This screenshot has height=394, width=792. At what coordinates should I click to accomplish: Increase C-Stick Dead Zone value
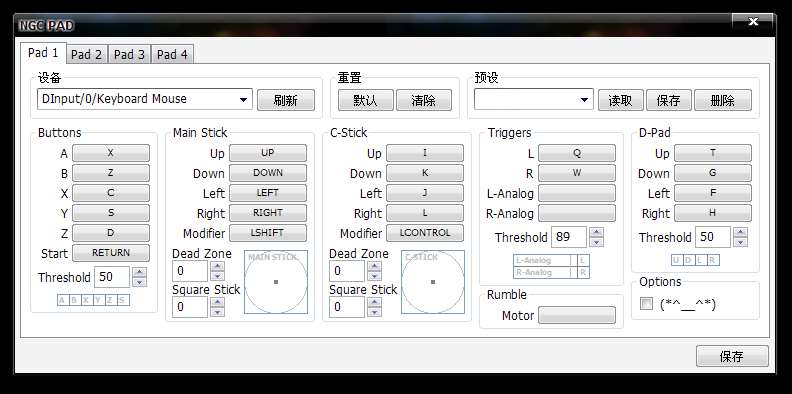tap(374, 266)
